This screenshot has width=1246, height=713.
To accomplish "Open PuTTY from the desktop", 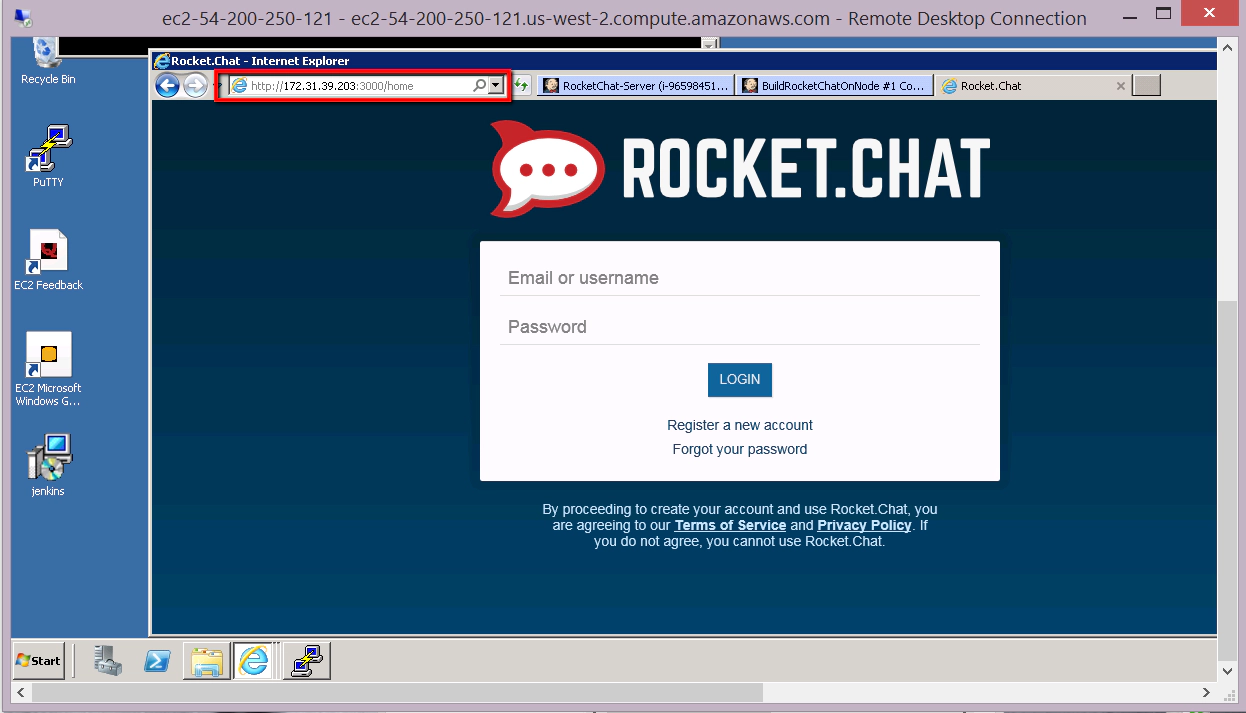I will [x=46, y=148].
